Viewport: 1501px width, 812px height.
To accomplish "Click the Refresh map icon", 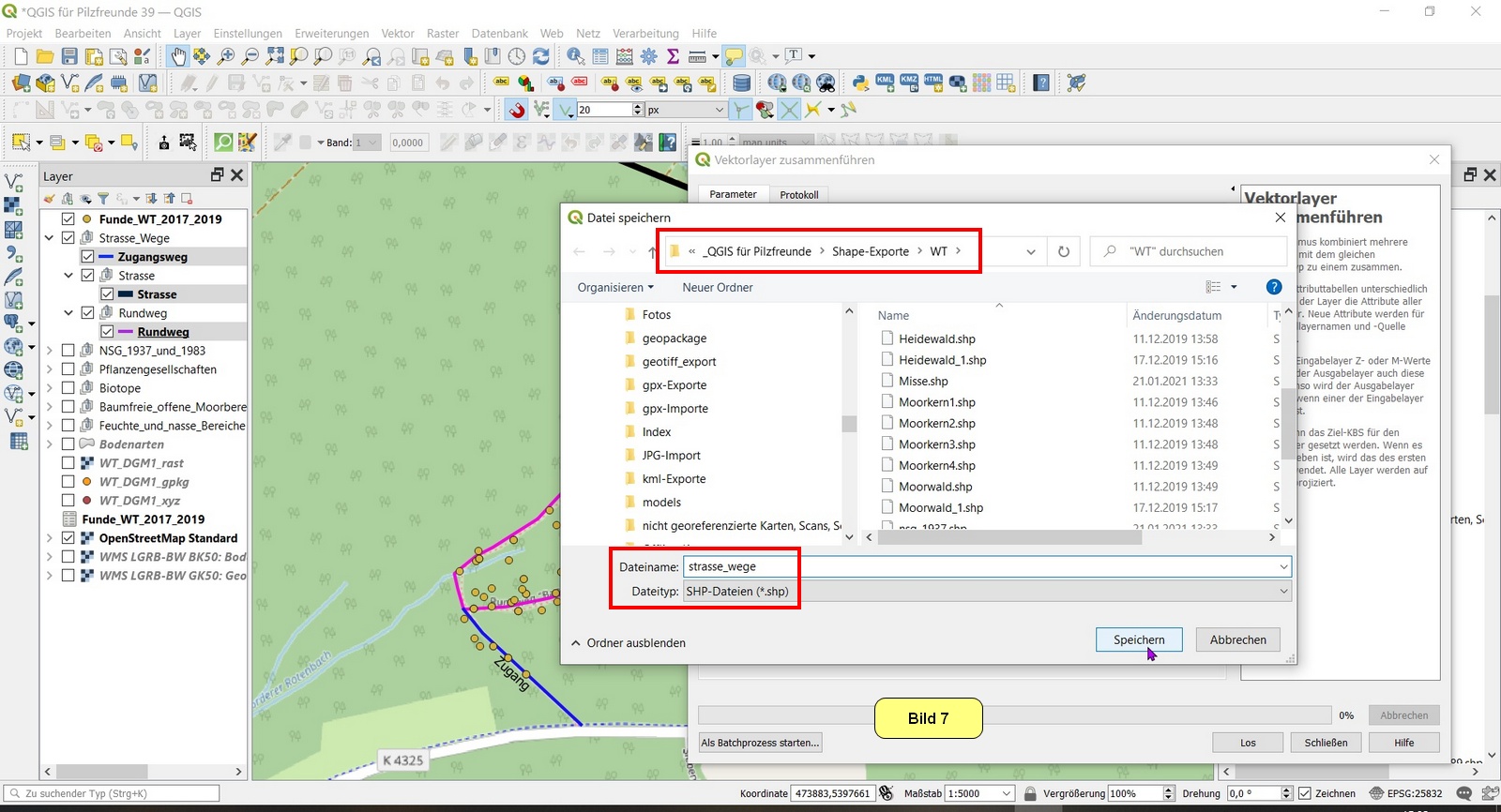I will tap(541, 57).
